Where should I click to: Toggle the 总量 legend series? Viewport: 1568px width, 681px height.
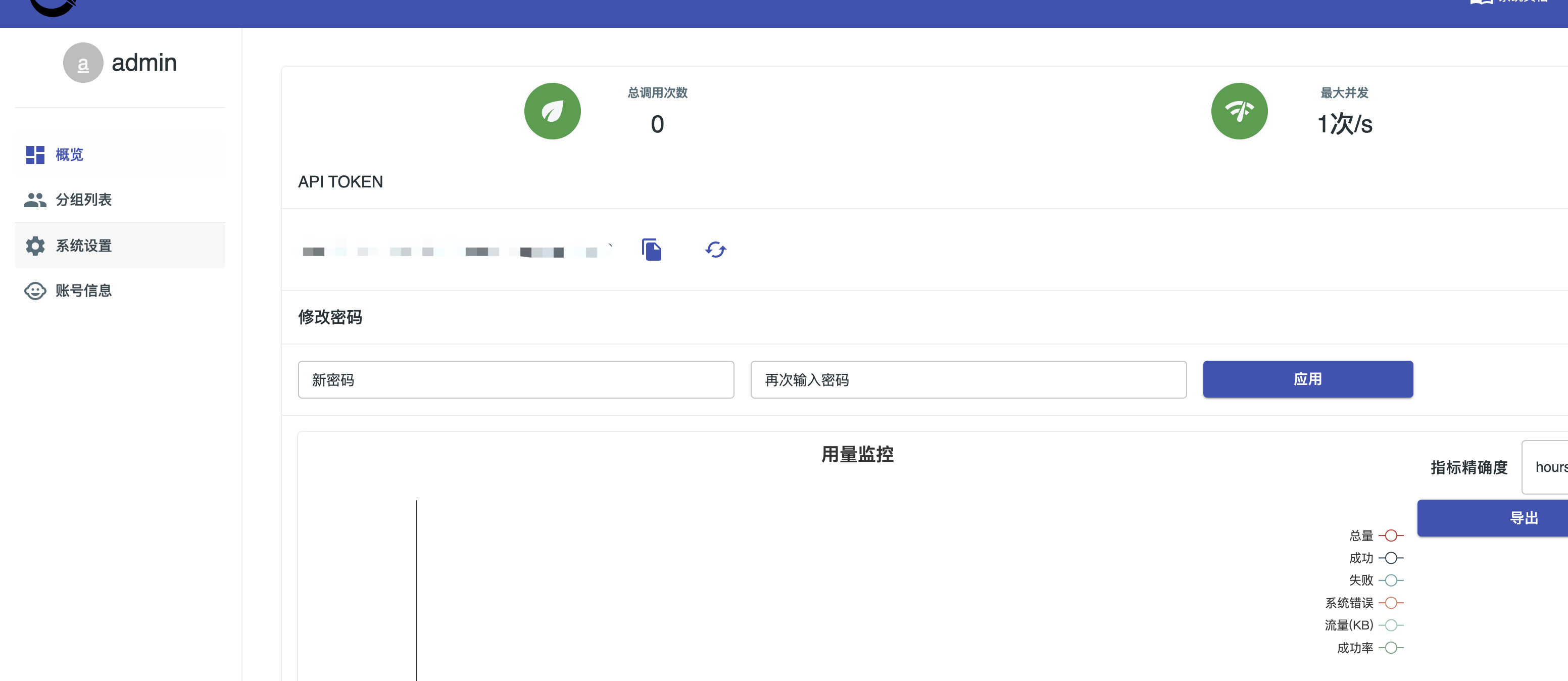click(x=1376, y=536)
